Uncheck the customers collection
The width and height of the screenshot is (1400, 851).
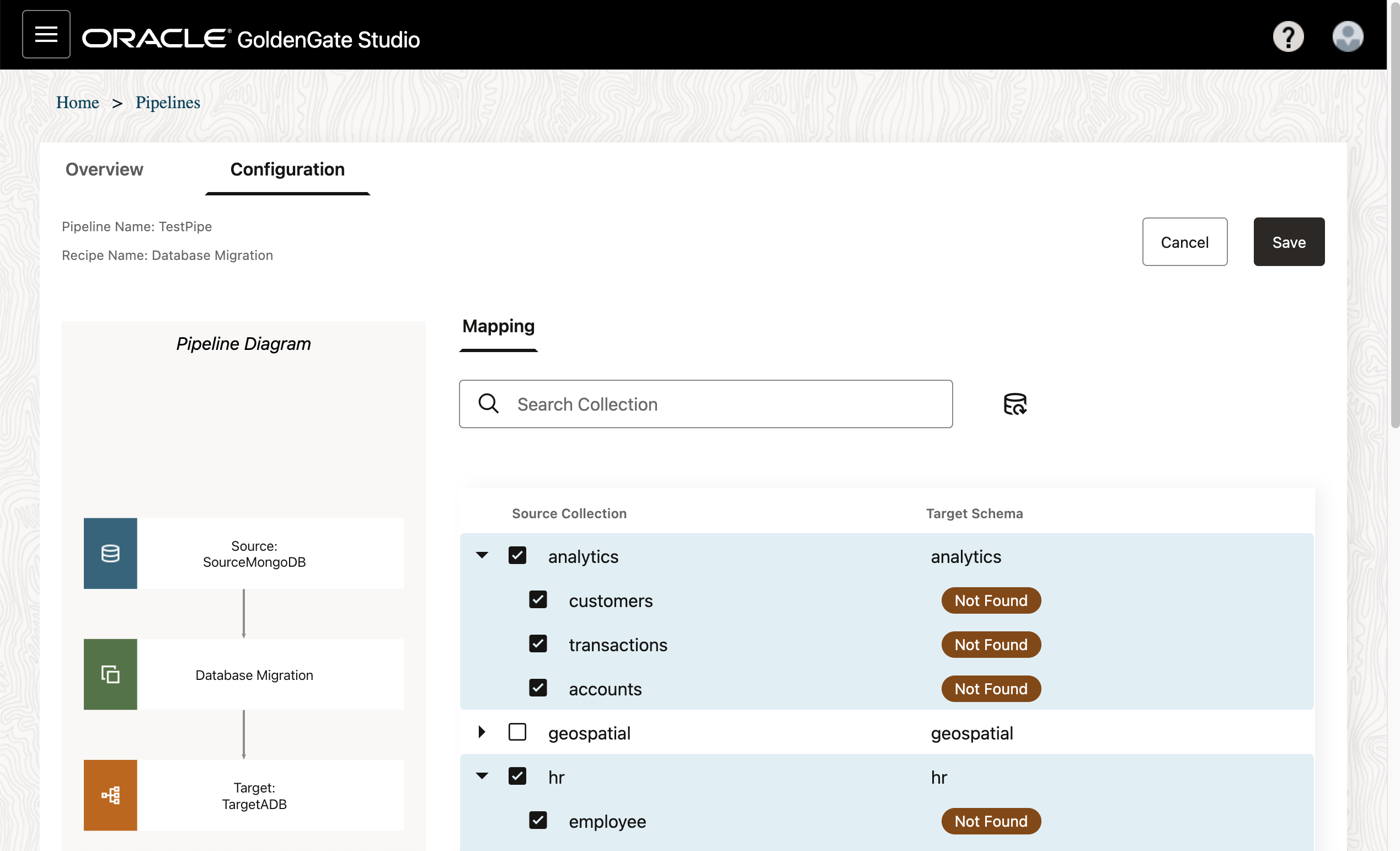pyautogui.click(x=537, y=599)
